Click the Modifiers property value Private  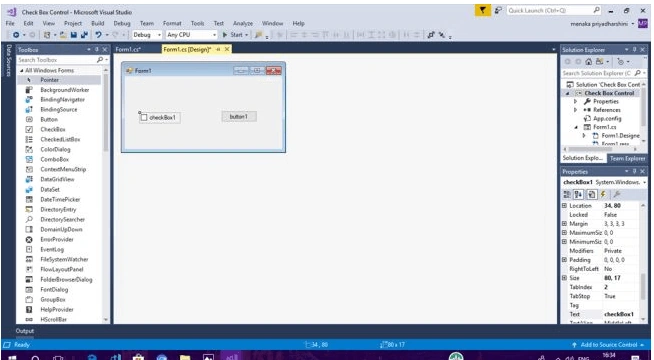point(613,251)
